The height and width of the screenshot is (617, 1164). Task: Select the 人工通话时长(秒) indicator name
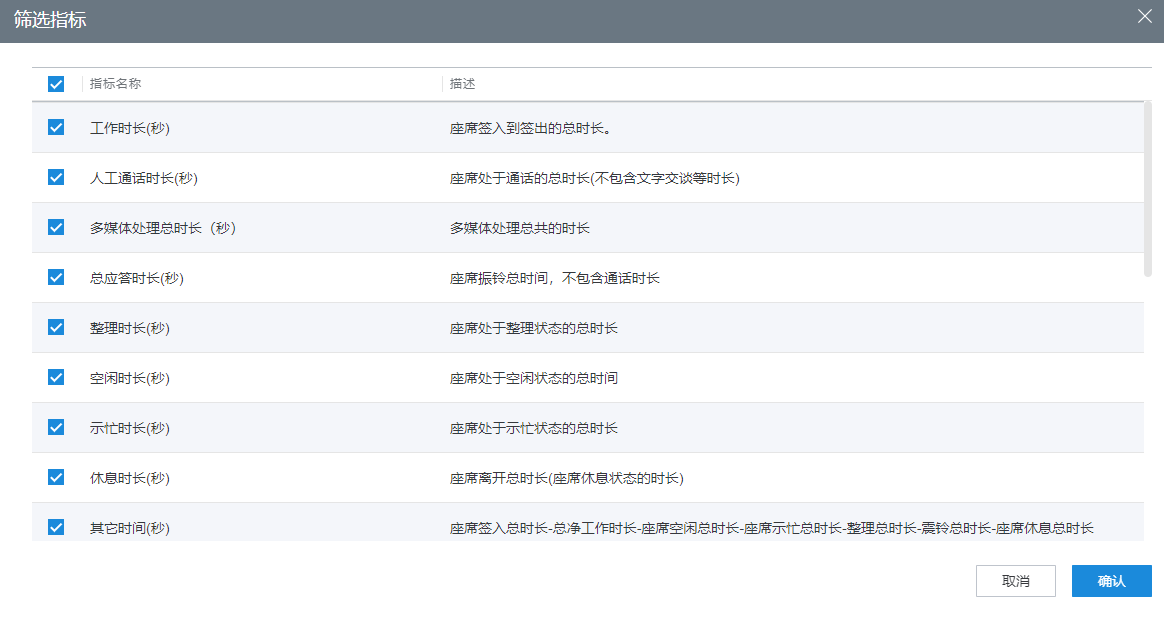[144, 178]
